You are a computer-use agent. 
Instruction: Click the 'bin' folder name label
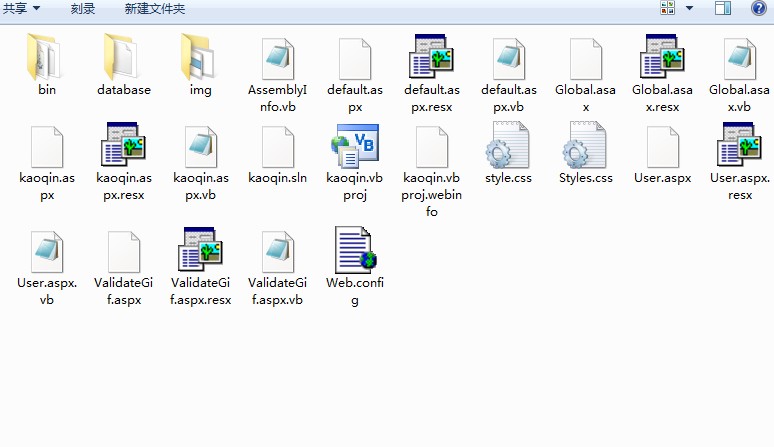click(47, 90)
